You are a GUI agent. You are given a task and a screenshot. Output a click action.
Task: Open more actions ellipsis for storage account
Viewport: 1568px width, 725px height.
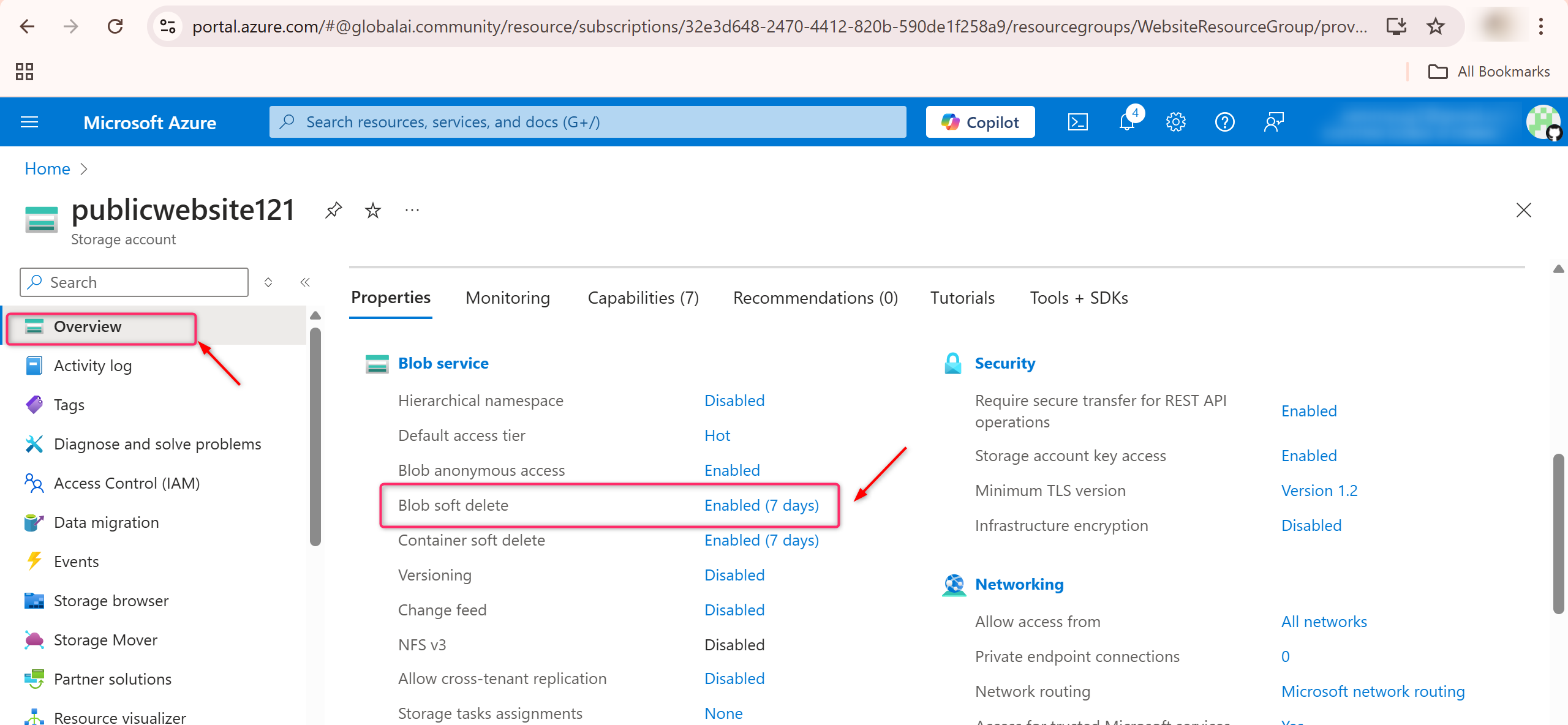(x=412, y=210)
